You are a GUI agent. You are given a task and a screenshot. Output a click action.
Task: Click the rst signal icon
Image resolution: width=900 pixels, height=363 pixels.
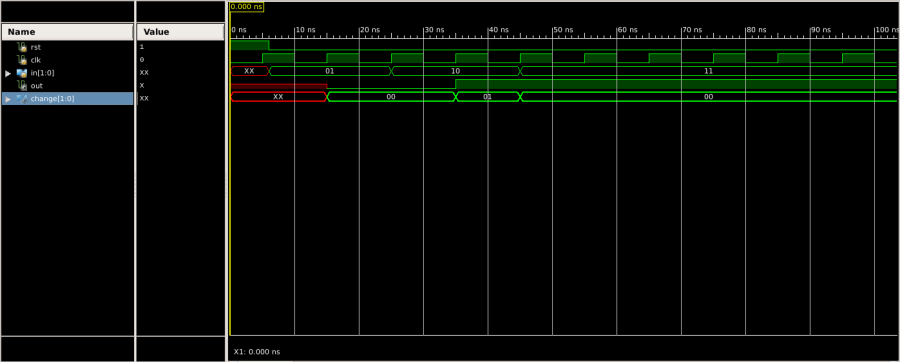coord(22,47)
